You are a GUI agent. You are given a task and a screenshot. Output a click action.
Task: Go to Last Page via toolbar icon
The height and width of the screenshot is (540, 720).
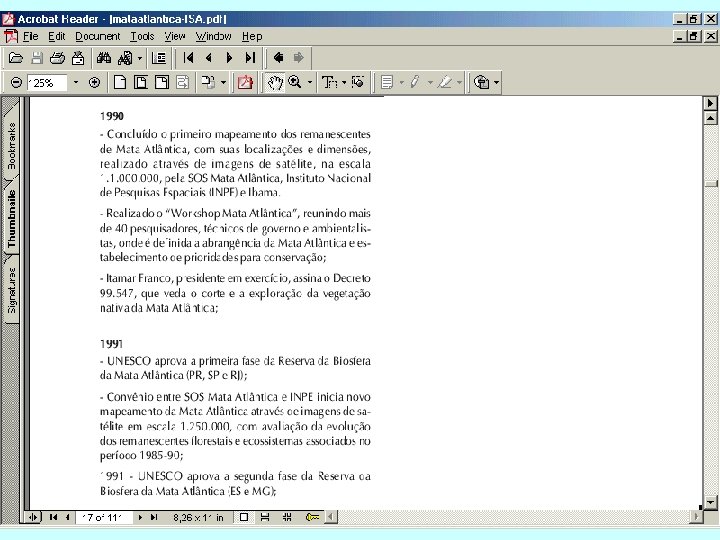coord(250,58)
